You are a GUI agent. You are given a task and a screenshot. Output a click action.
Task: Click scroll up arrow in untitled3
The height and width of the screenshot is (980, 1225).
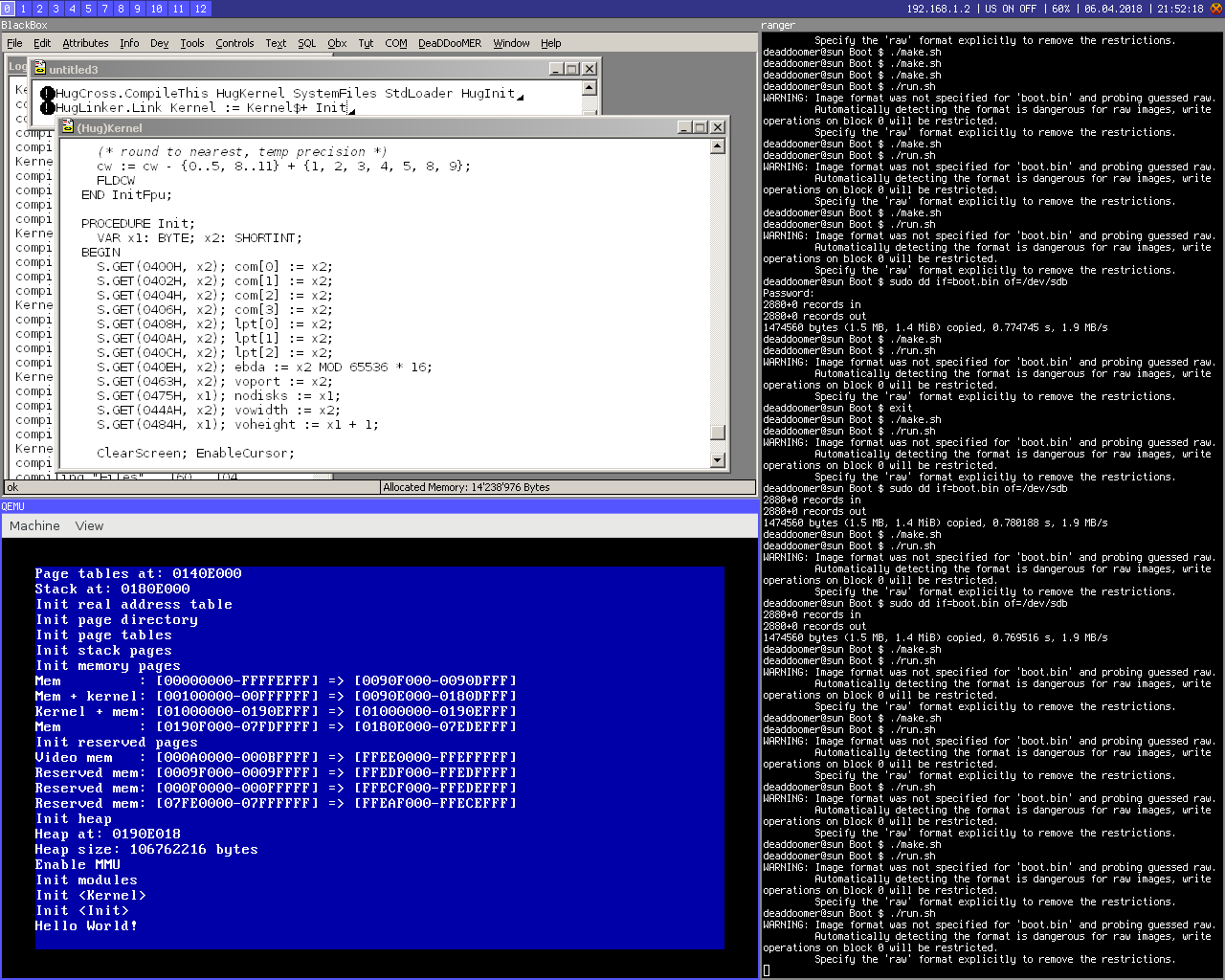pyautogui.click(x=589, y=88)
